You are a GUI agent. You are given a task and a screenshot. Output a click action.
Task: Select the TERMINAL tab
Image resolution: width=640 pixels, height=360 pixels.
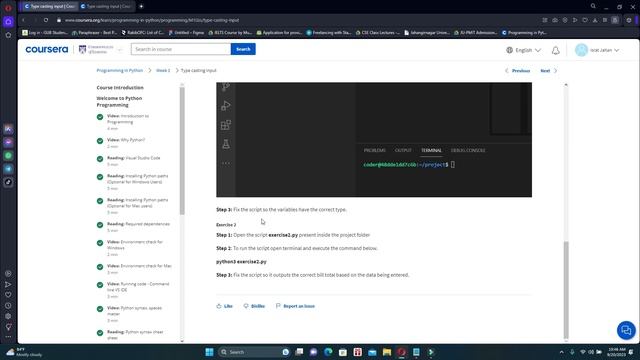[x=431, y=150]
